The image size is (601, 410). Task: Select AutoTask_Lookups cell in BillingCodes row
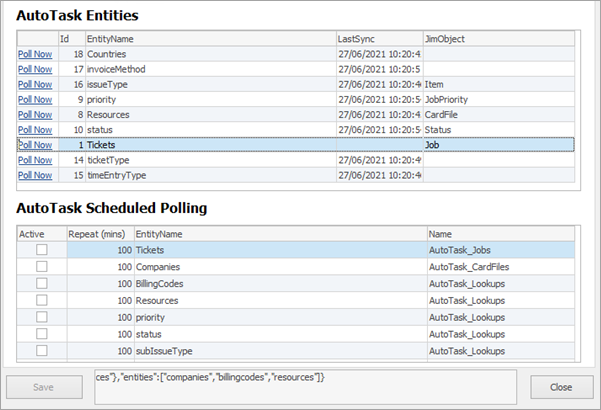point(501,284)
